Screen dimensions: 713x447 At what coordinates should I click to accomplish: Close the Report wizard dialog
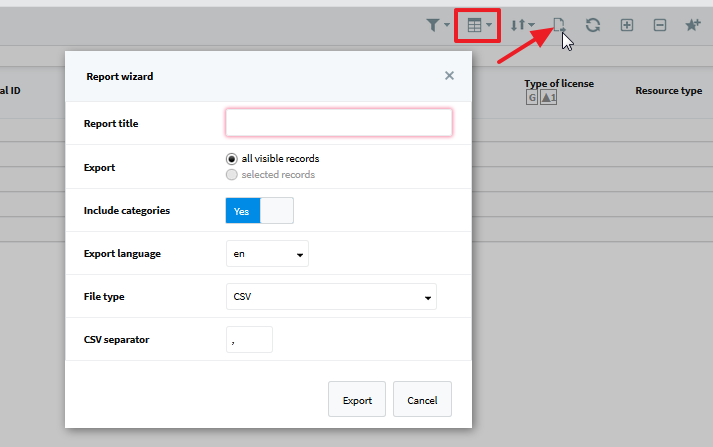[x=449, y=75]
